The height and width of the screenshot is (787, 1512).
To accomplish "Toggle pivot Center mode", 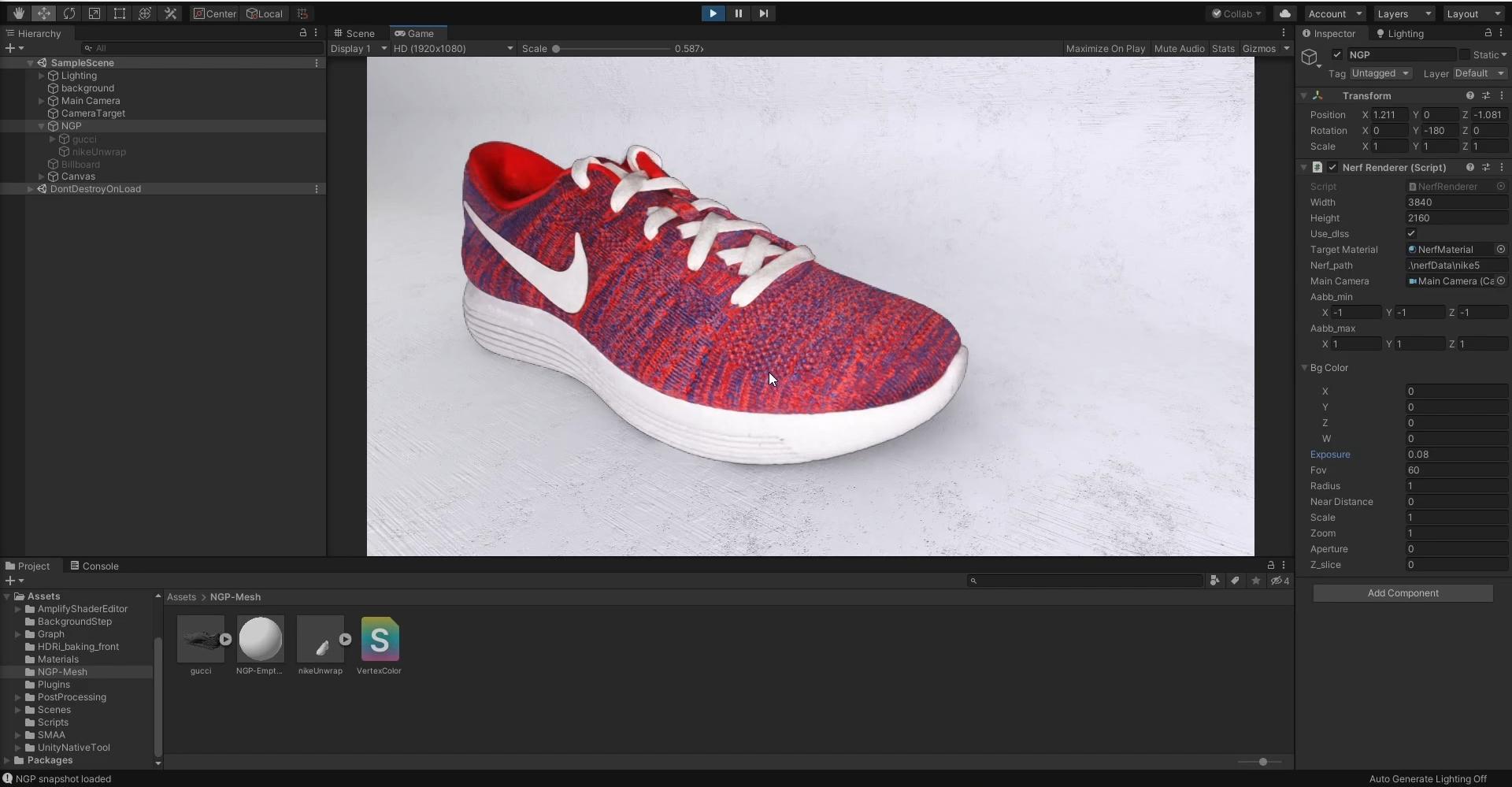I will coord(215,13).
